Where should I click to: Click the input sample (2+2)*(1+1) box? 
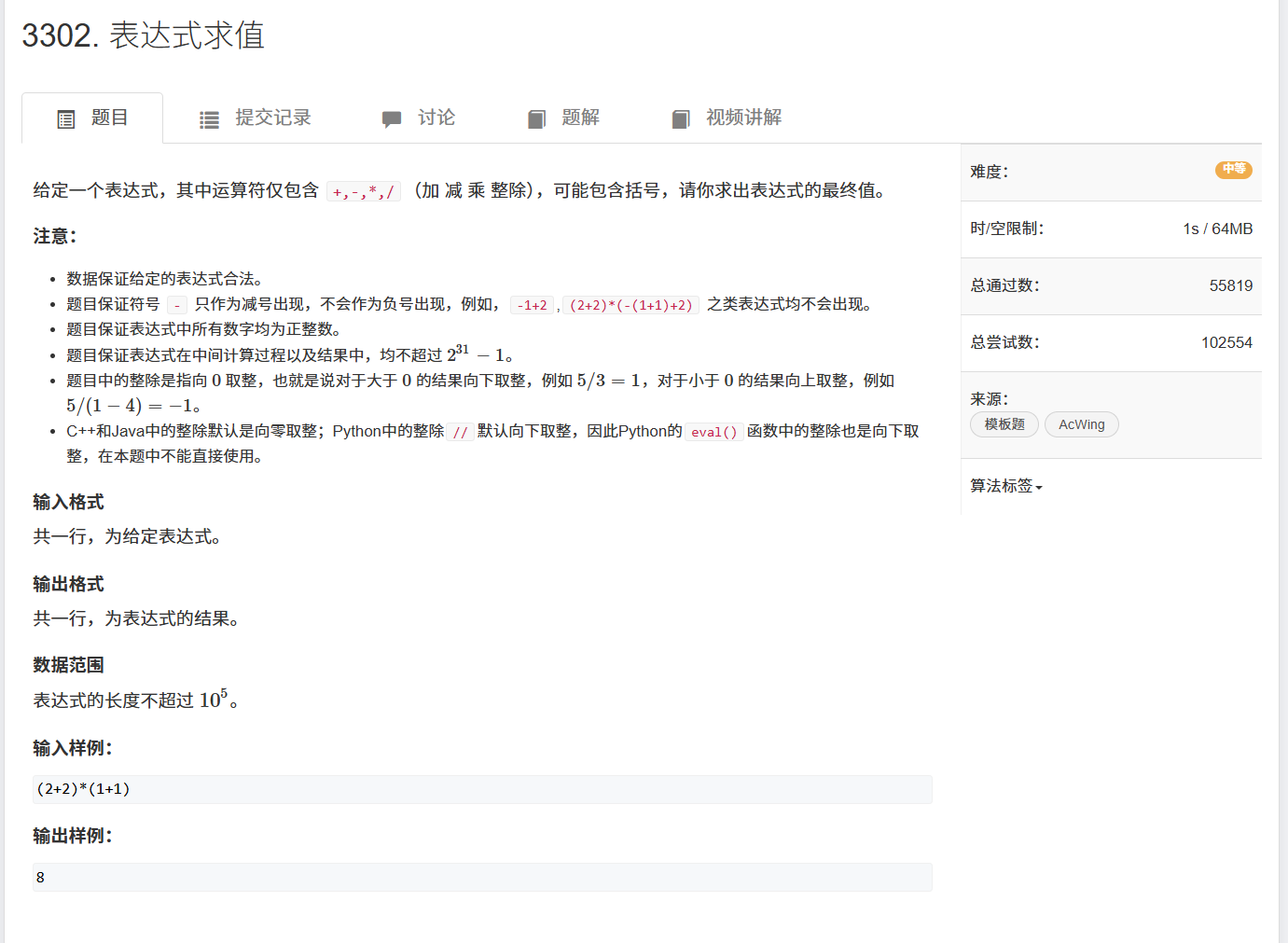[x=482, y=789]
